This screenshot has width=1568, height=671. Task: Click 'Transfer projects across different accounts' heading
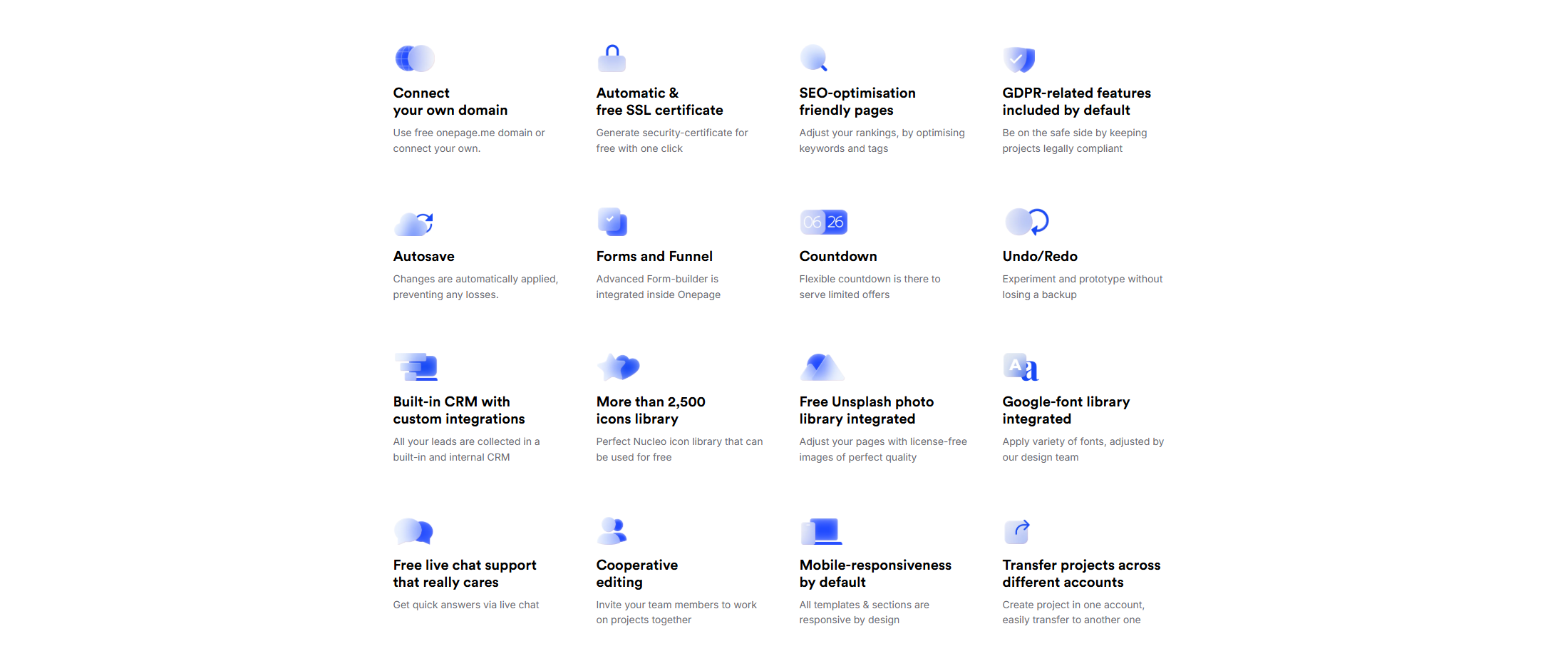(x=1081, y=573)
